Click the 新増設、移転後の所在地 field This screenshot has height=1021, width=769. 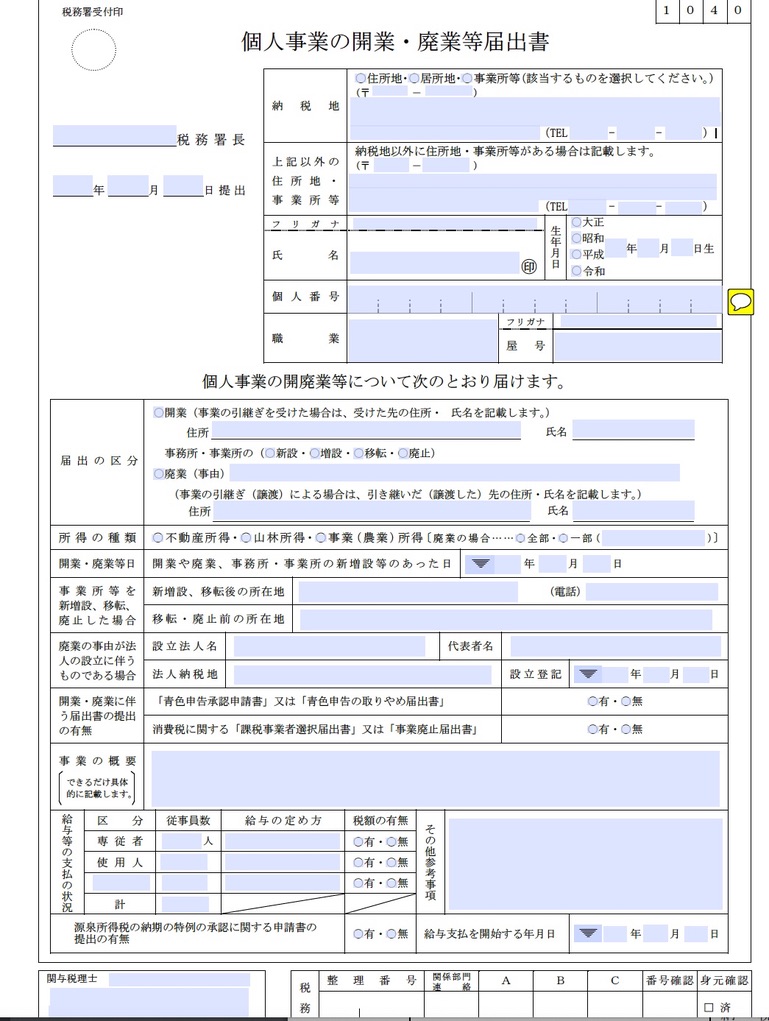[x=408, y=592]
